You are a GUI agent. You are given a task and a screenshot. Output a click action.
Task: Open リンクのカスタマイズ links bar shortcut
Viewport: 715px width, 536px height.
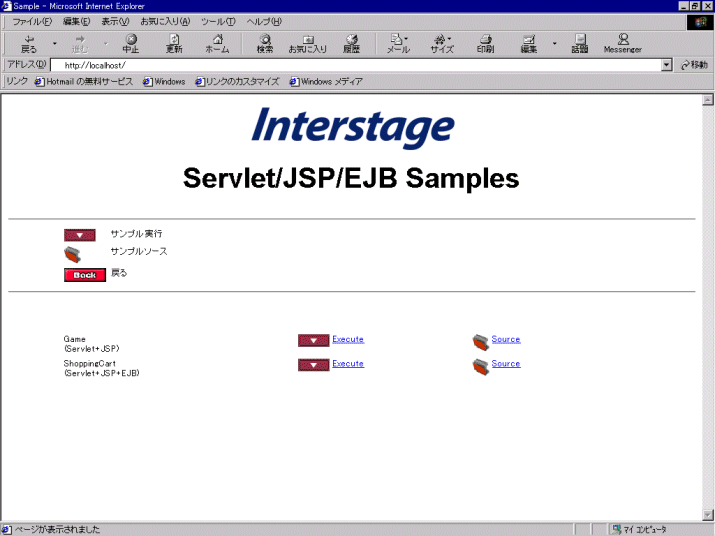[237, 82]
